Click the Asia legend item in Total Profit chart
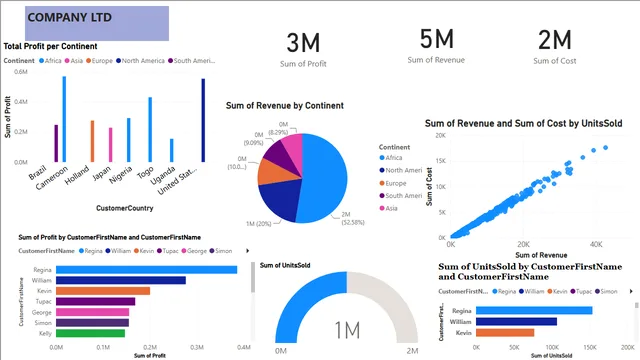 73,61
